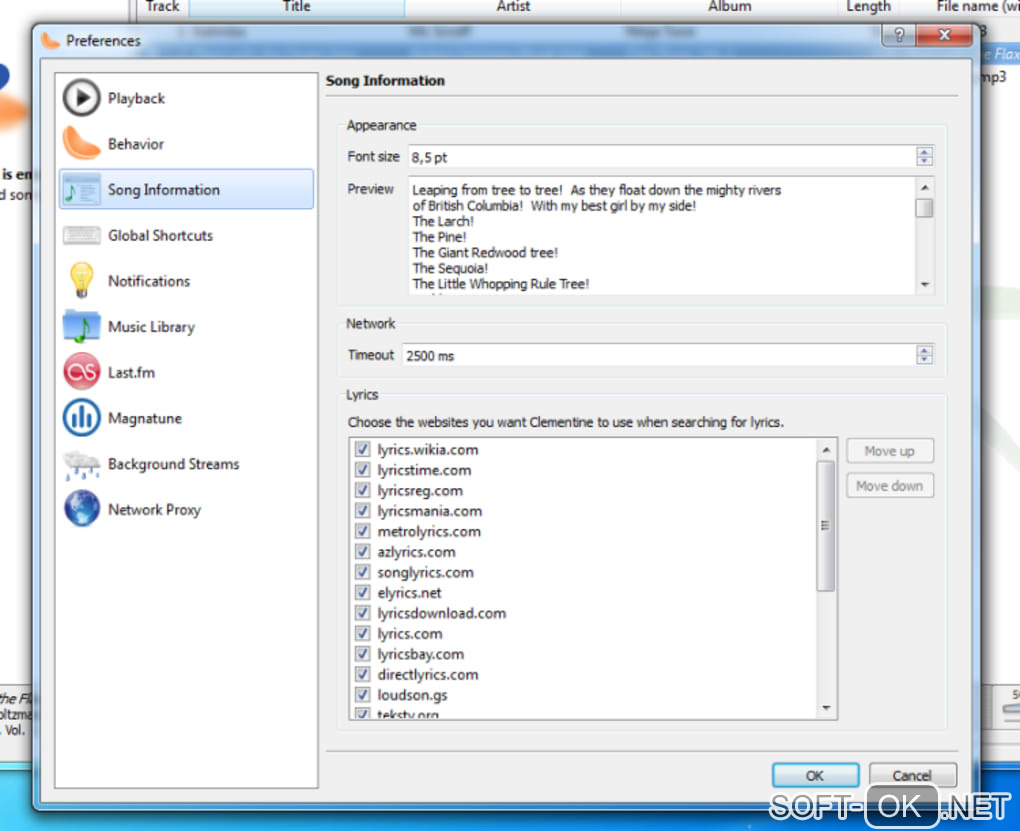Screen dimensions: 1020x831
Task: Click the Music Library folder icon
Action: [x=81, y=326]
